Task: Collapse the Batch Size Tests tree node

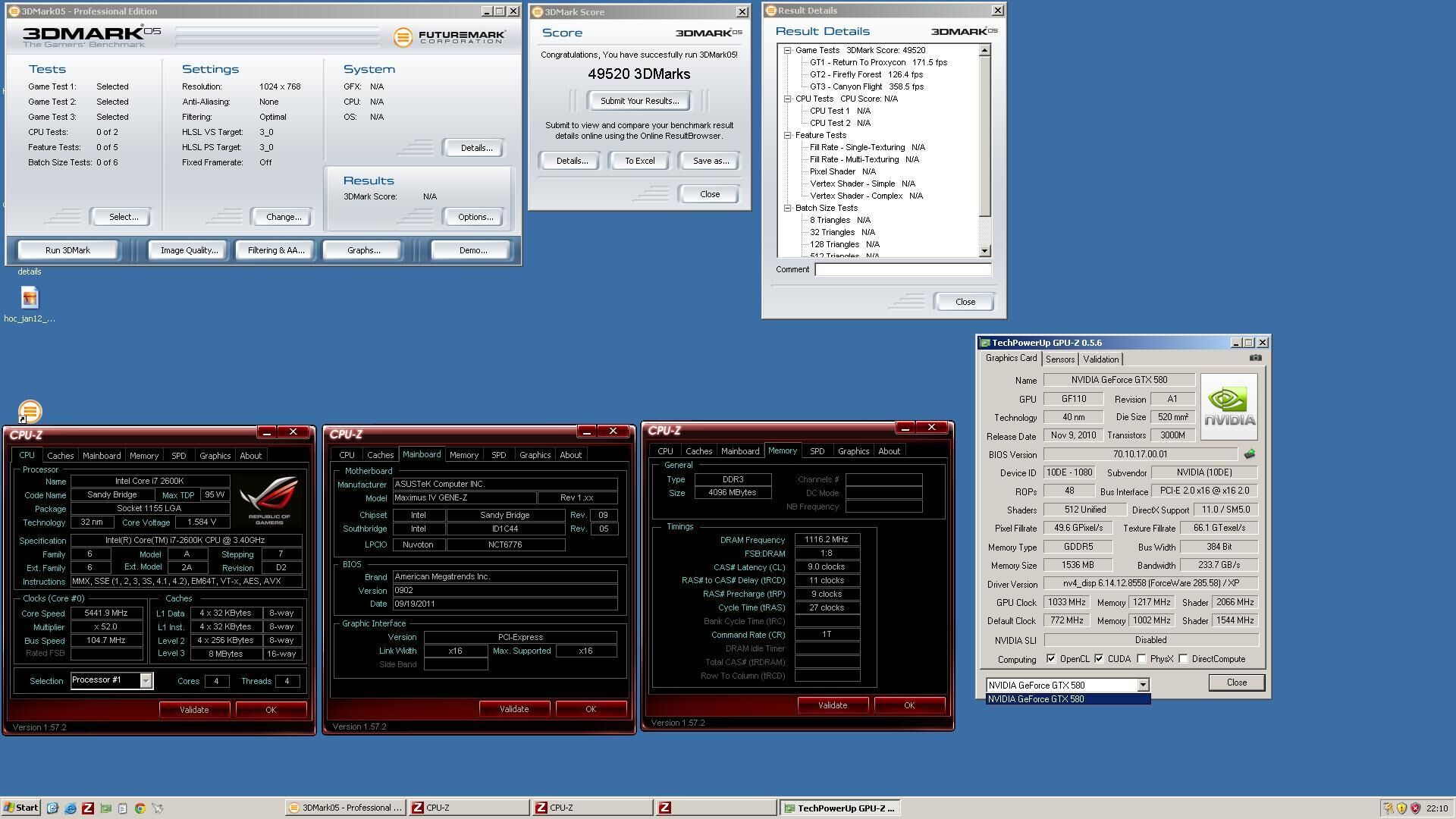Action: tap(788, 208)
